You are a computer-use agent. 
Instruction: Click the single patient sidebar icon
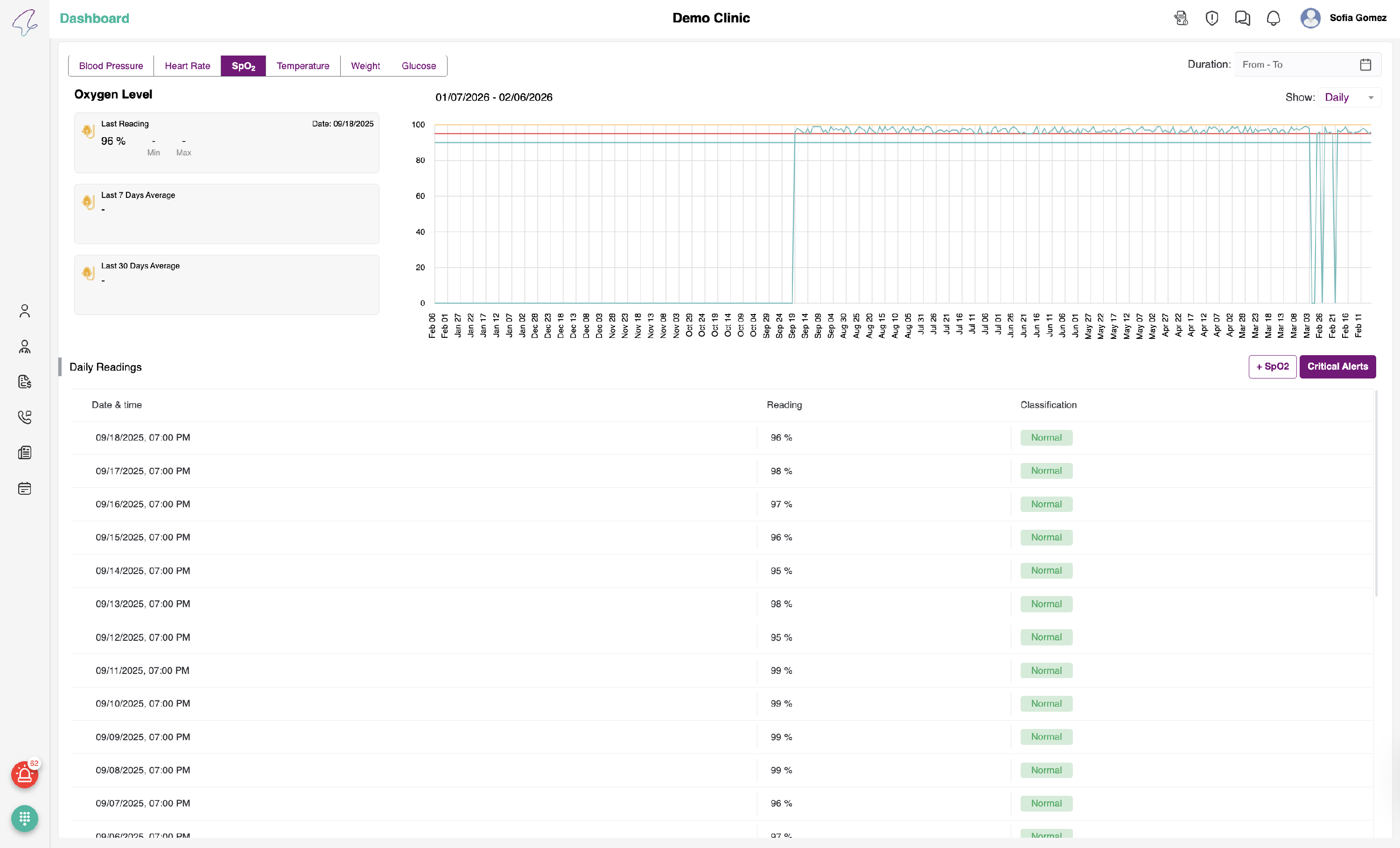click(x=24, y=311)
